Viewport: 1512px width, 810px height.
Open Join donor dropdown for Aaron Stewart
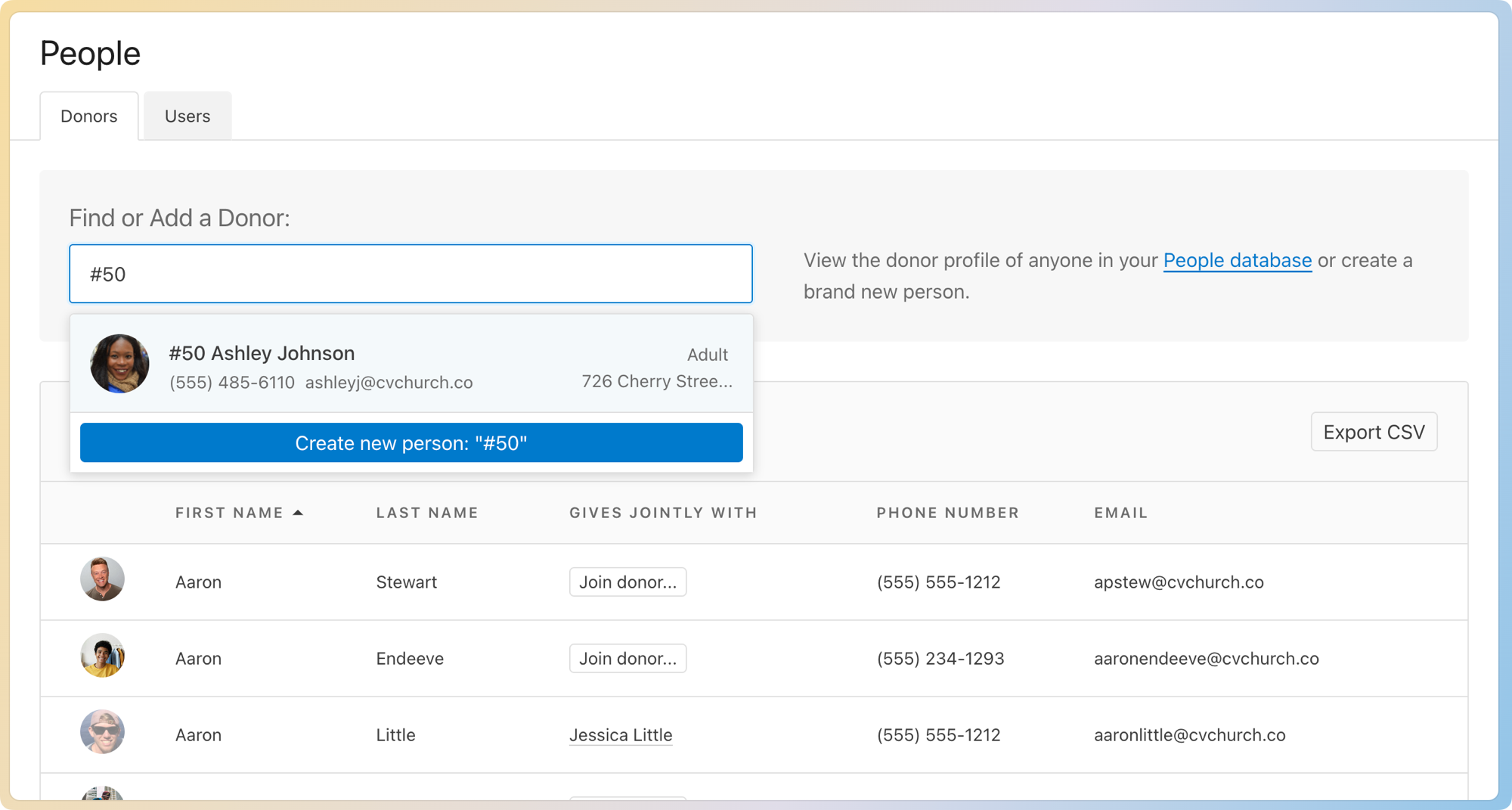627,582
